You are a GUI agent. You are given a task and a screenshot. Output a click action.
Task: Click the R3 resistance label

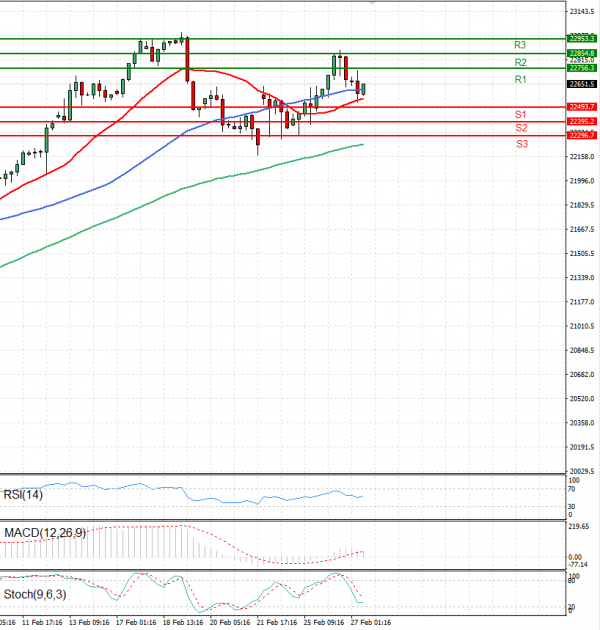click(x=520, y=45)
